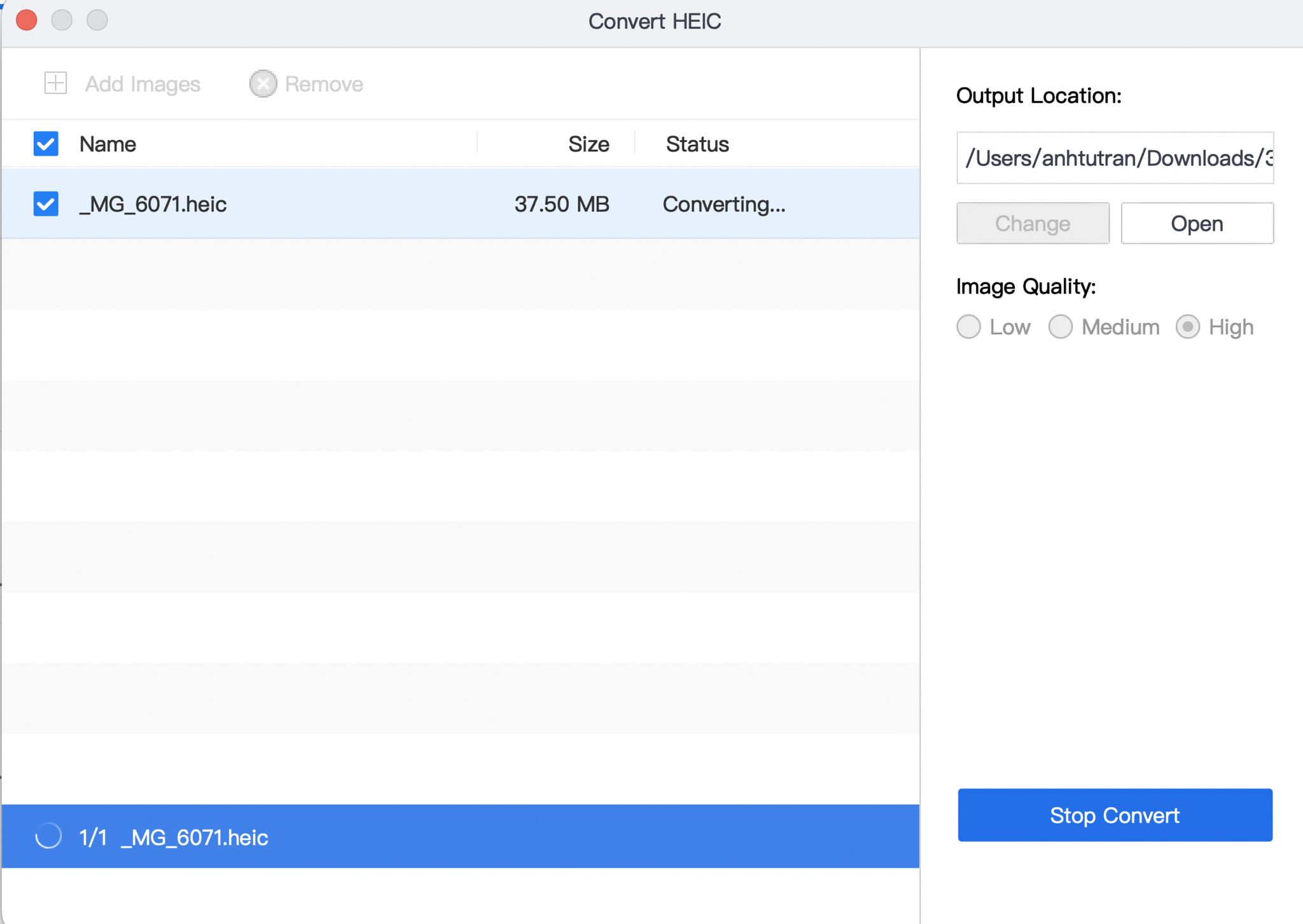Click the spinning conversion progress icon
This screenshot has width=1303, height=924.
48,836
